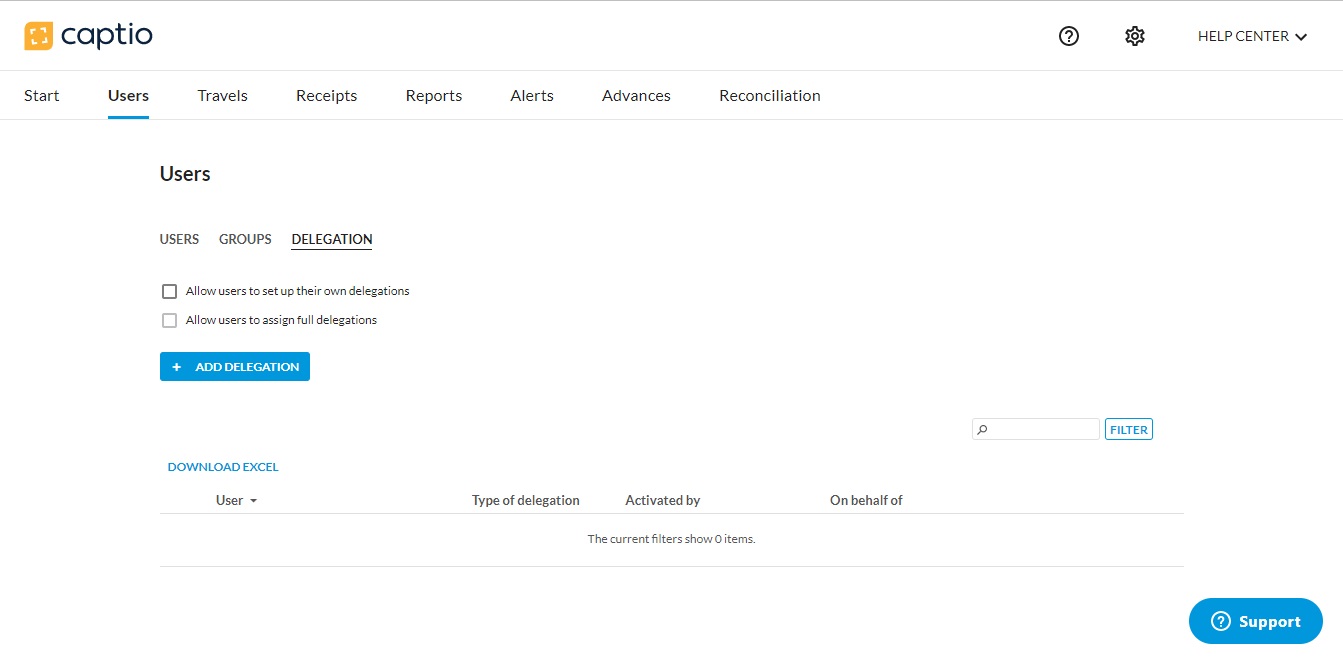Download the Excel export link
This screenshot has height=658, width=1343.
point(223,467)
